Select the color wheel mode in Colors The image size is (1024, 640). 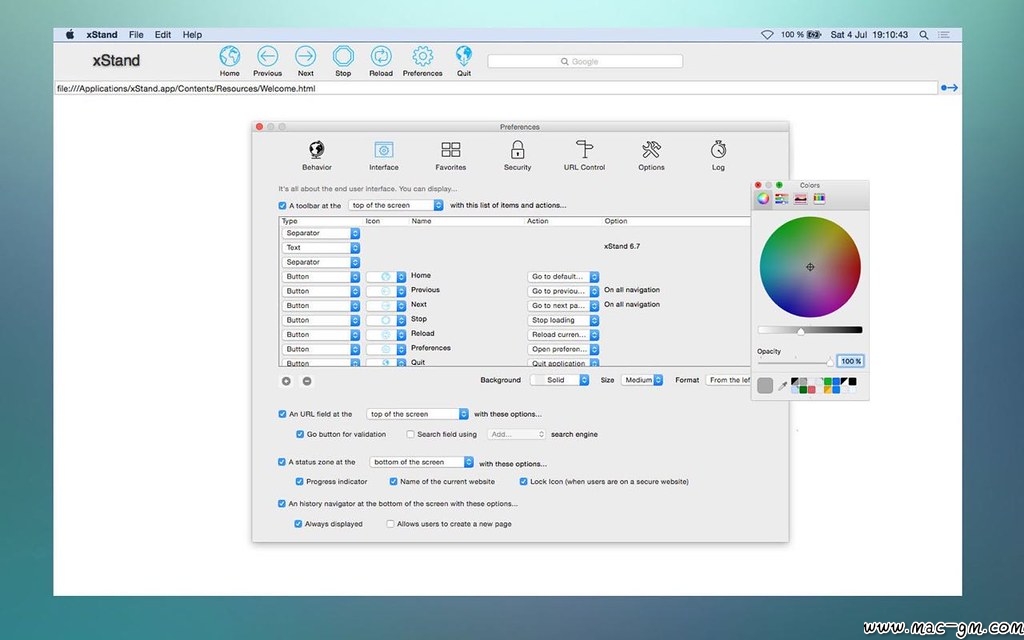click(x=763, y=199)
